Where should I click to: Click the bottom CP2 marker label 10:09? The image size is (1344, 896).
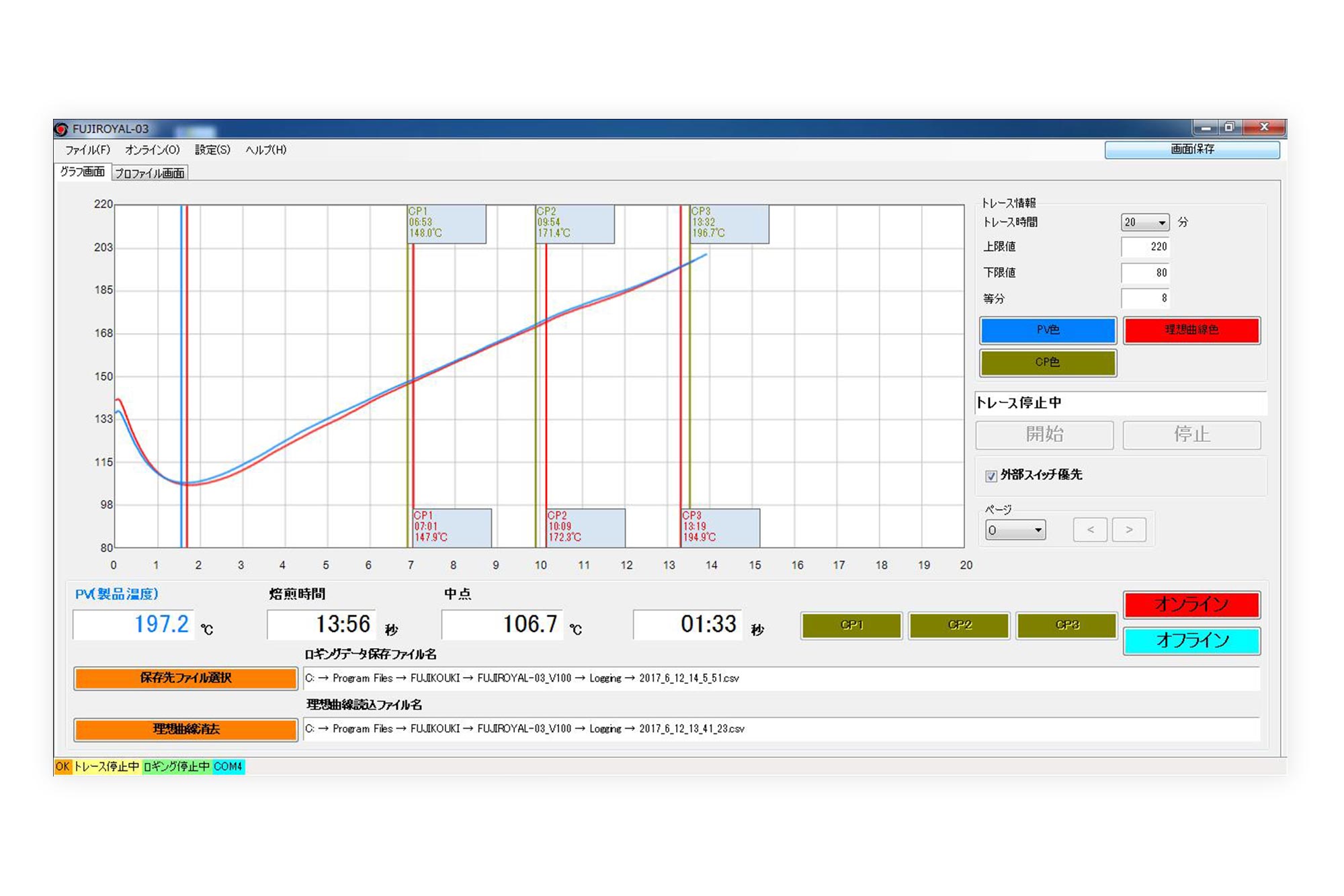pos(586,528)
